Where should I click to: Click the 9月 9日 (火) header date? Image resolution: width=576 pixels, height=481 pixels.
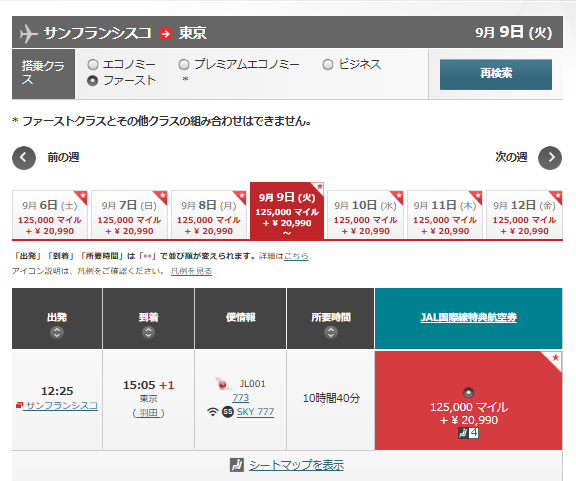514,32
